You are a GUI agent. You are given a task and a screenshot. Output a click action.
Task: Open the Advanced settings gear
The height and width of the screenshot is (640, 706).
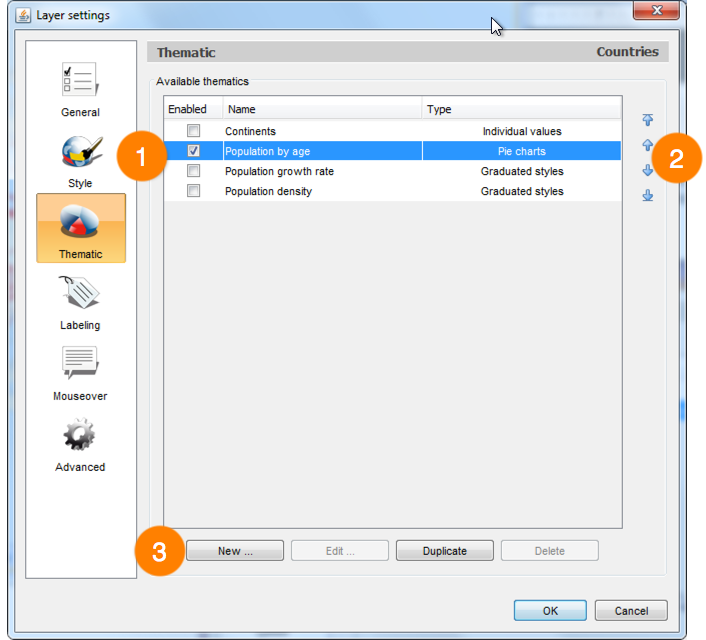coord(80,445)
